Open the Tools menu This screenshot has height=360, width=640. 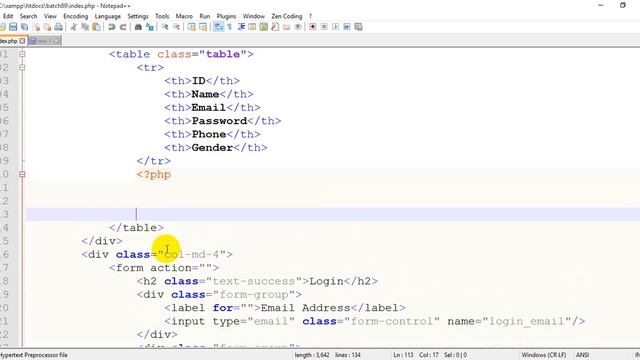click(162, 16)
